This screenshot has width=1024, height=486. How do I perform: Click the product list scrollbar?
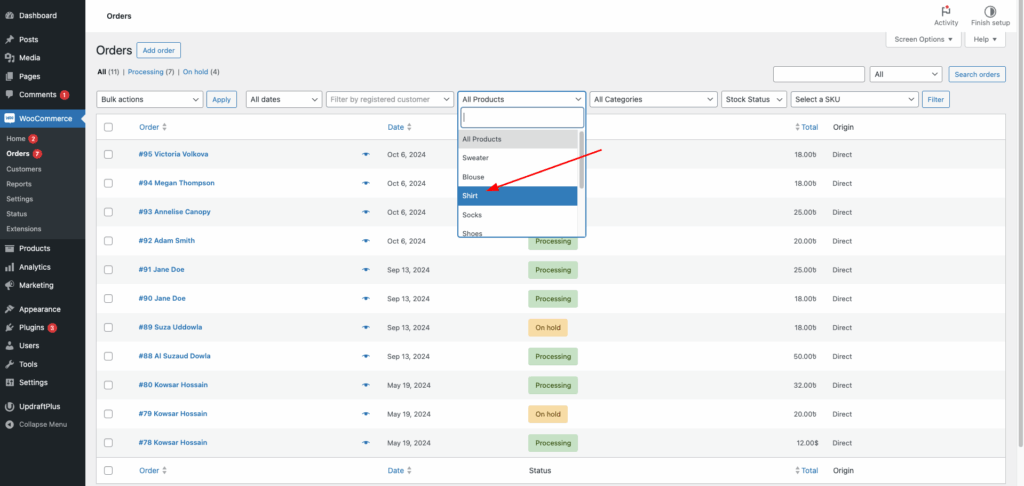[581, 160]
